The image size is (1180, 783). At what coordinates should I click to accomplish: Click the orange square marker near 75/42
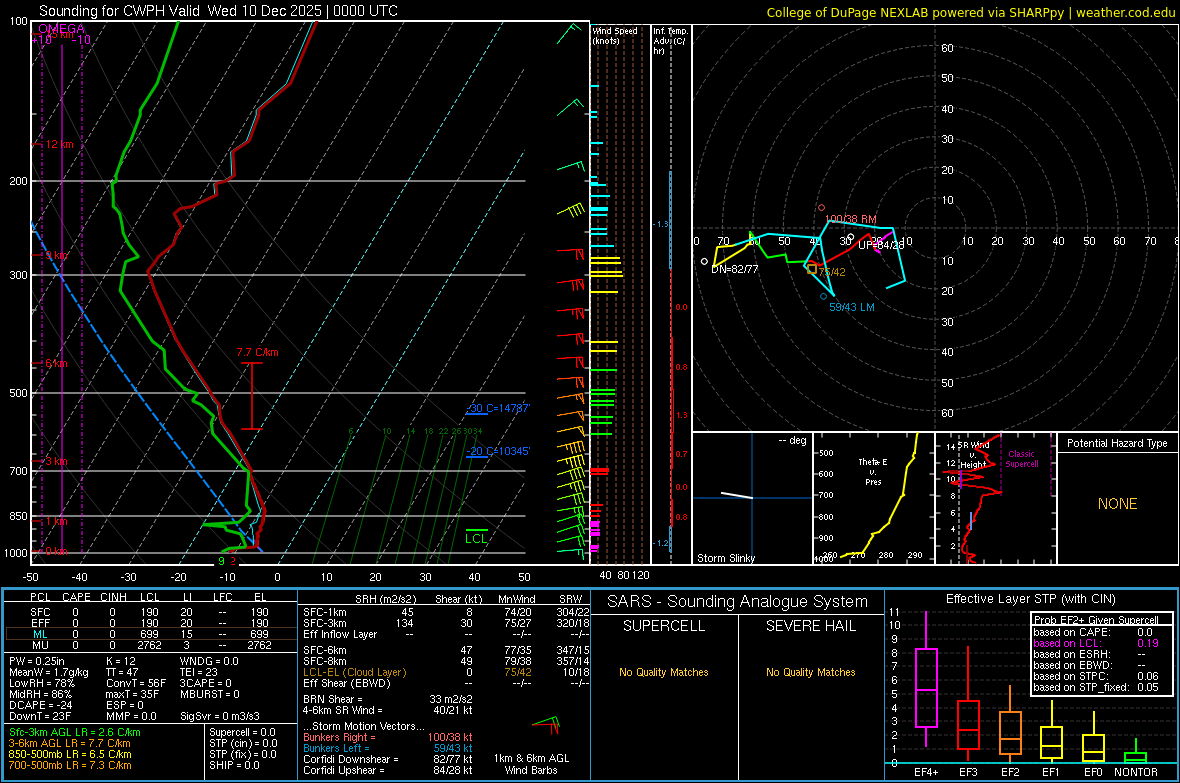(x=811, y=268)
